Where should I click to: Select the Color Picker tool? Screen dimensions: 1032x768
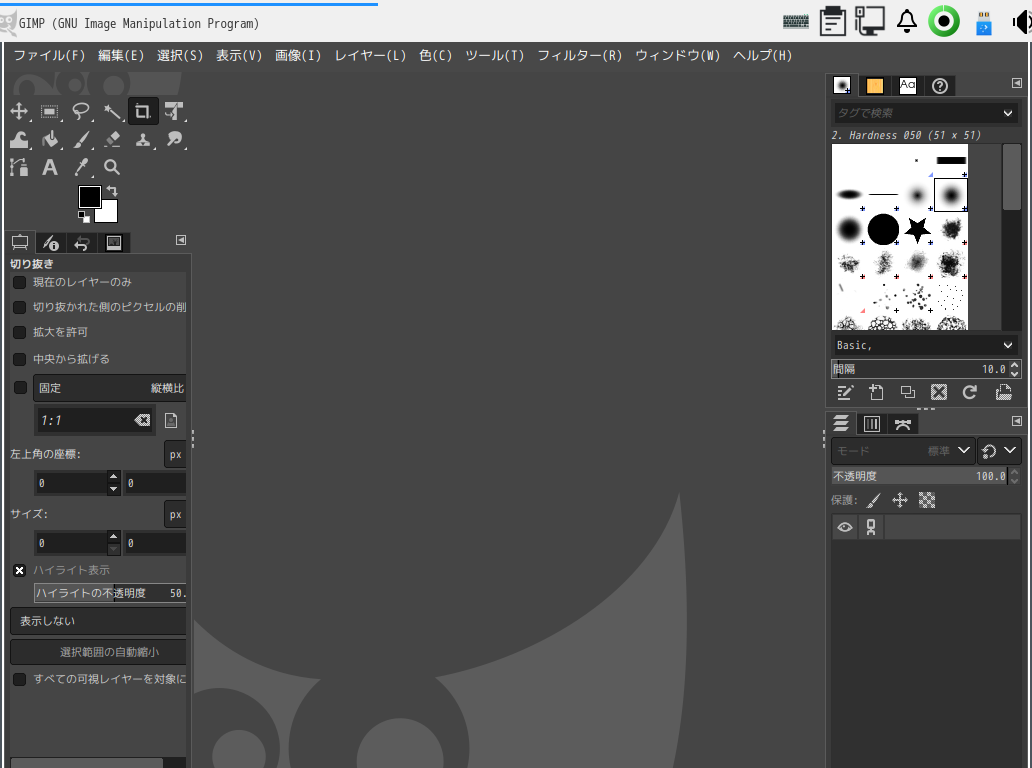tap(80, 167)
